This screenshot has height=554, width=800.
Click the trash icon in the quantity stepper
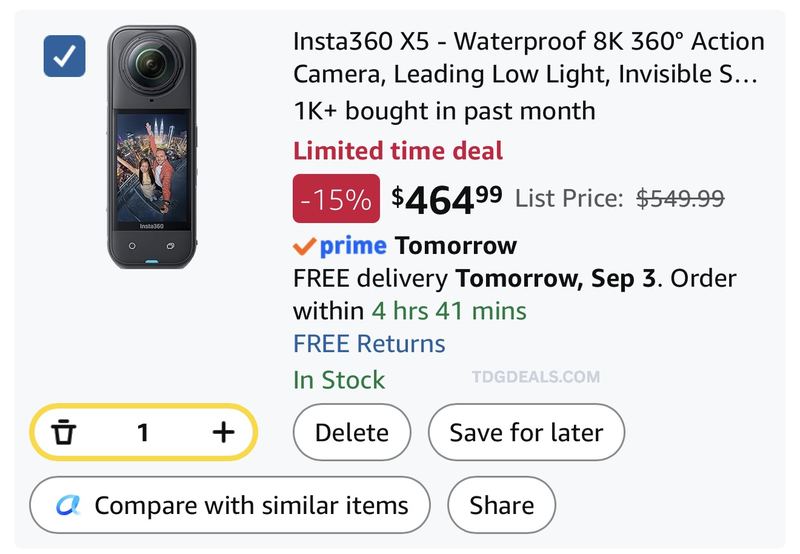click(x=64, y=432)
